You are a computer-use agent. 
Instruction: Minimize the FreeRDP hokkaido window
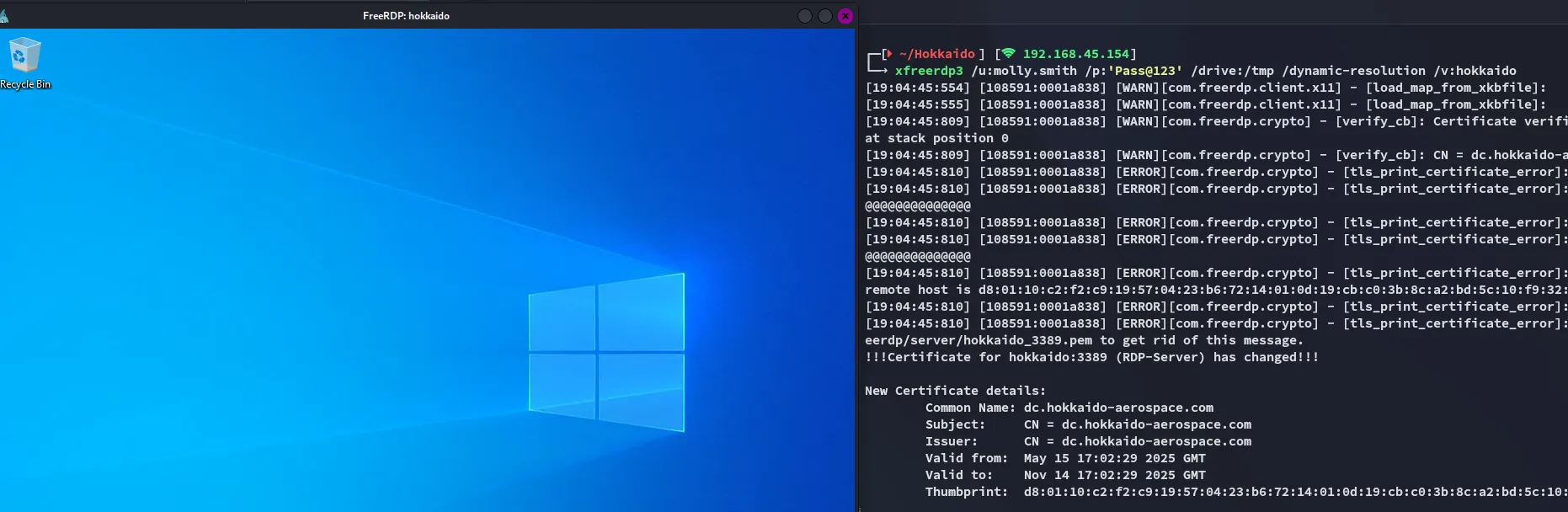(805, 16)
